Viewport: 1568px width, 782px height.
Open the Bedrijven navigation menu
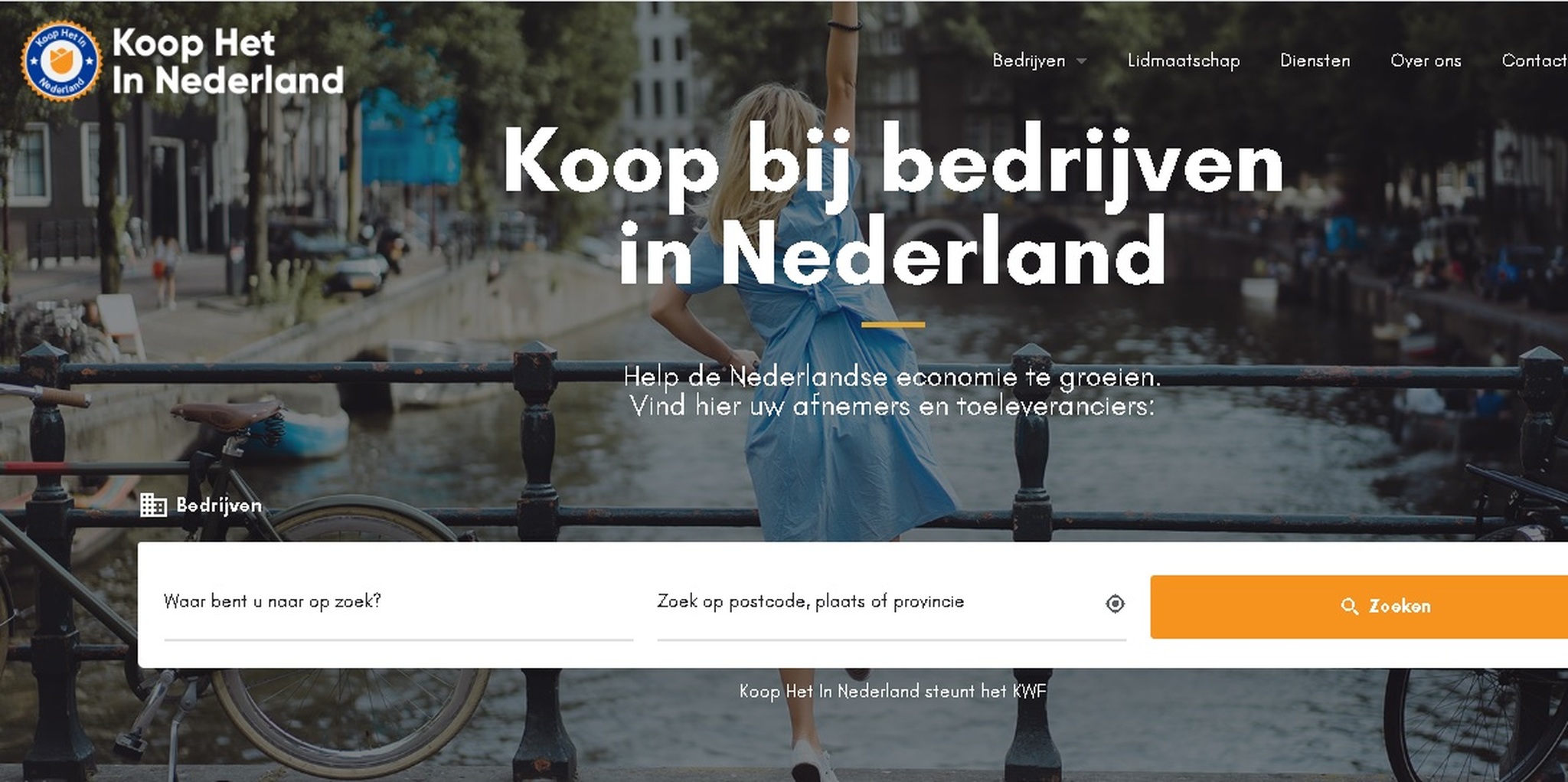click(x=1028, y=61)
